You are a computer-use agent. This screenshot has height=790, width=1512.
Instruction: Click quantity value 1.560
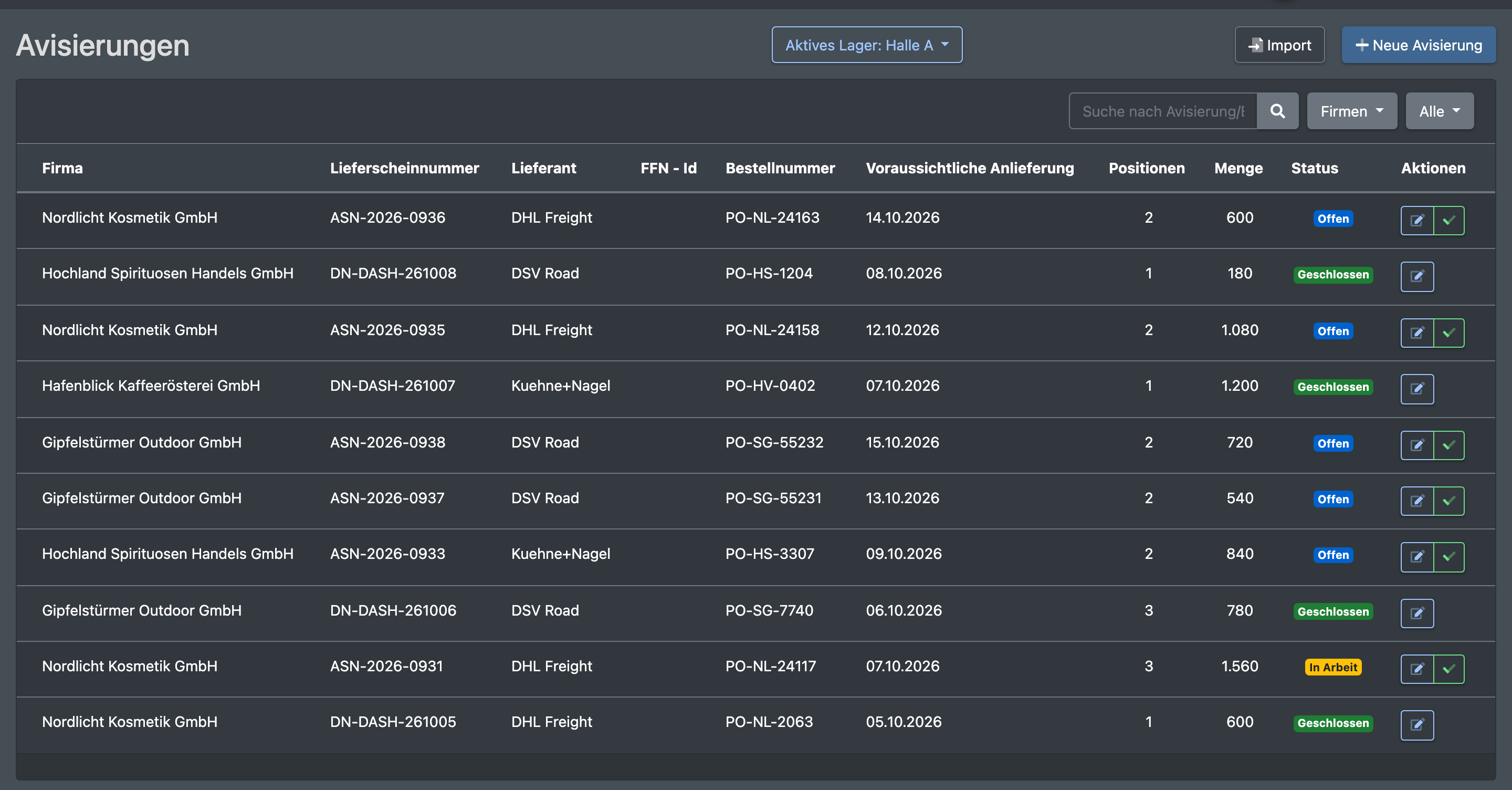(1240, 666)
